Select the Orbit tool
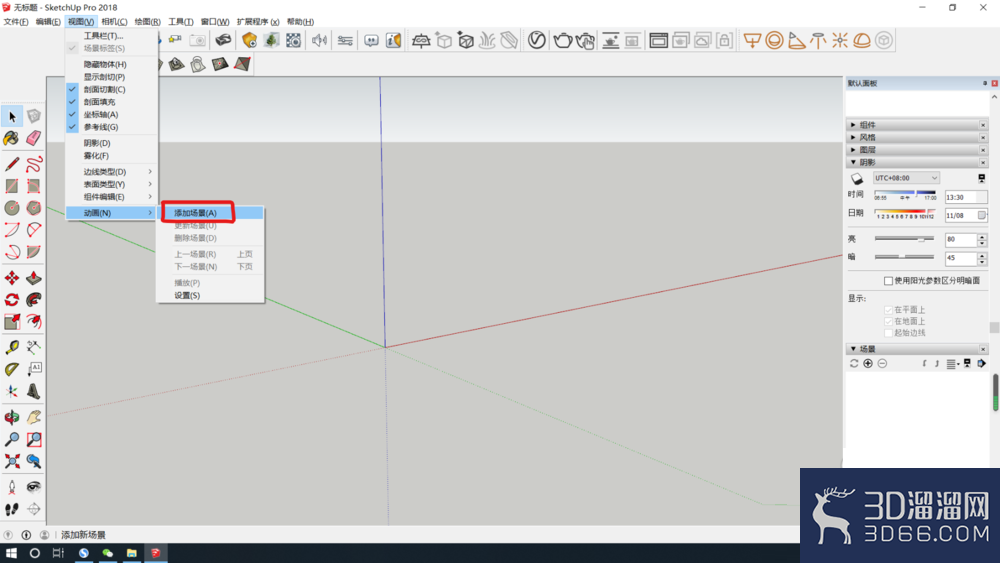This screenshot has height=563, width=1000. click(11, 417)
